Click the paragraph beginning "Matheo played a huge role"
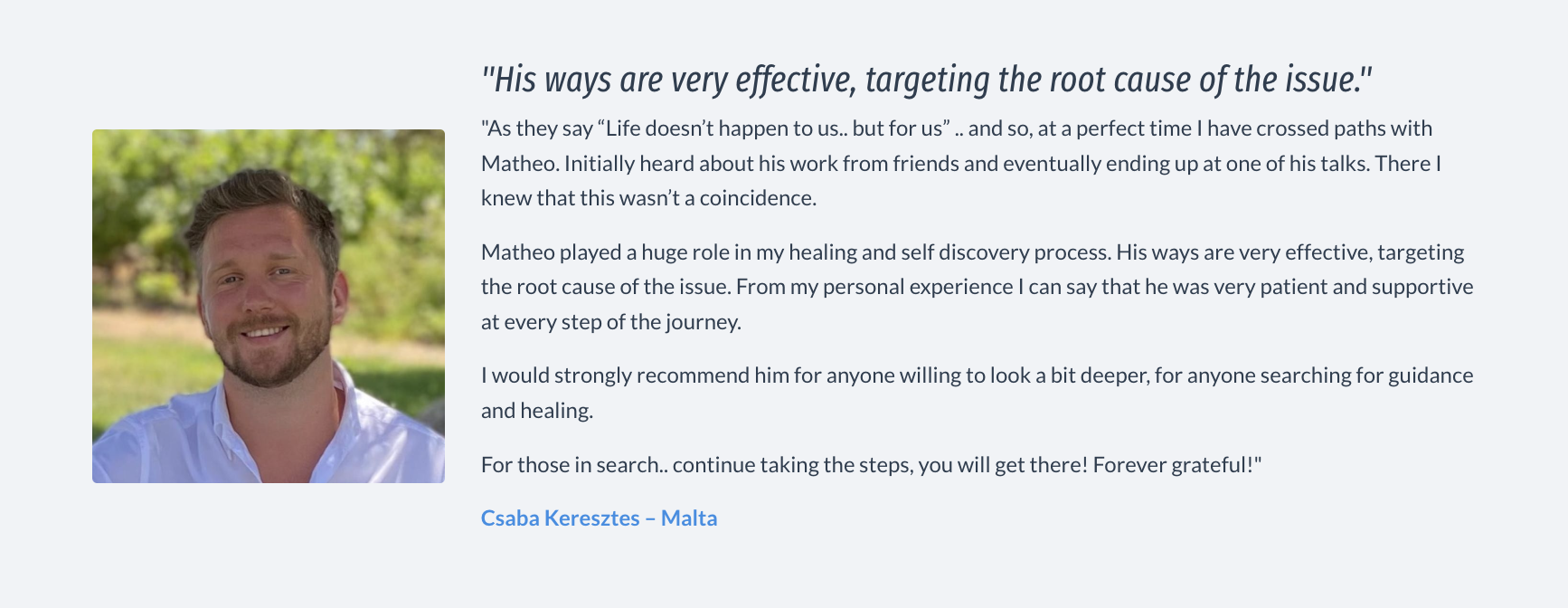Viewport: 1568px width, 608px height. [977, 287]
